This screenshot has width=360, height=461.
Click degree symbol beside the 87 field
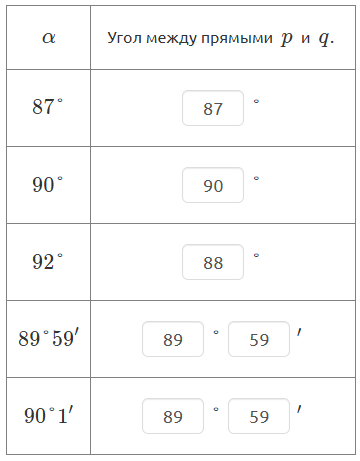point(256,101)
